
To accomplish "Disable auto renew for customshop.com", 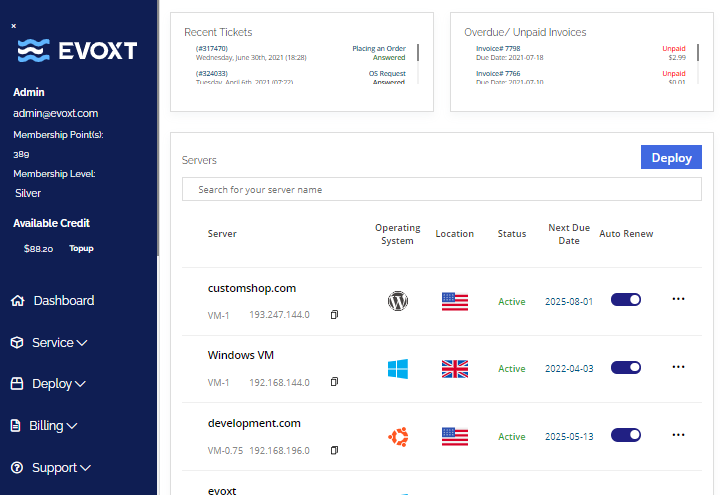I will point(626,300).
